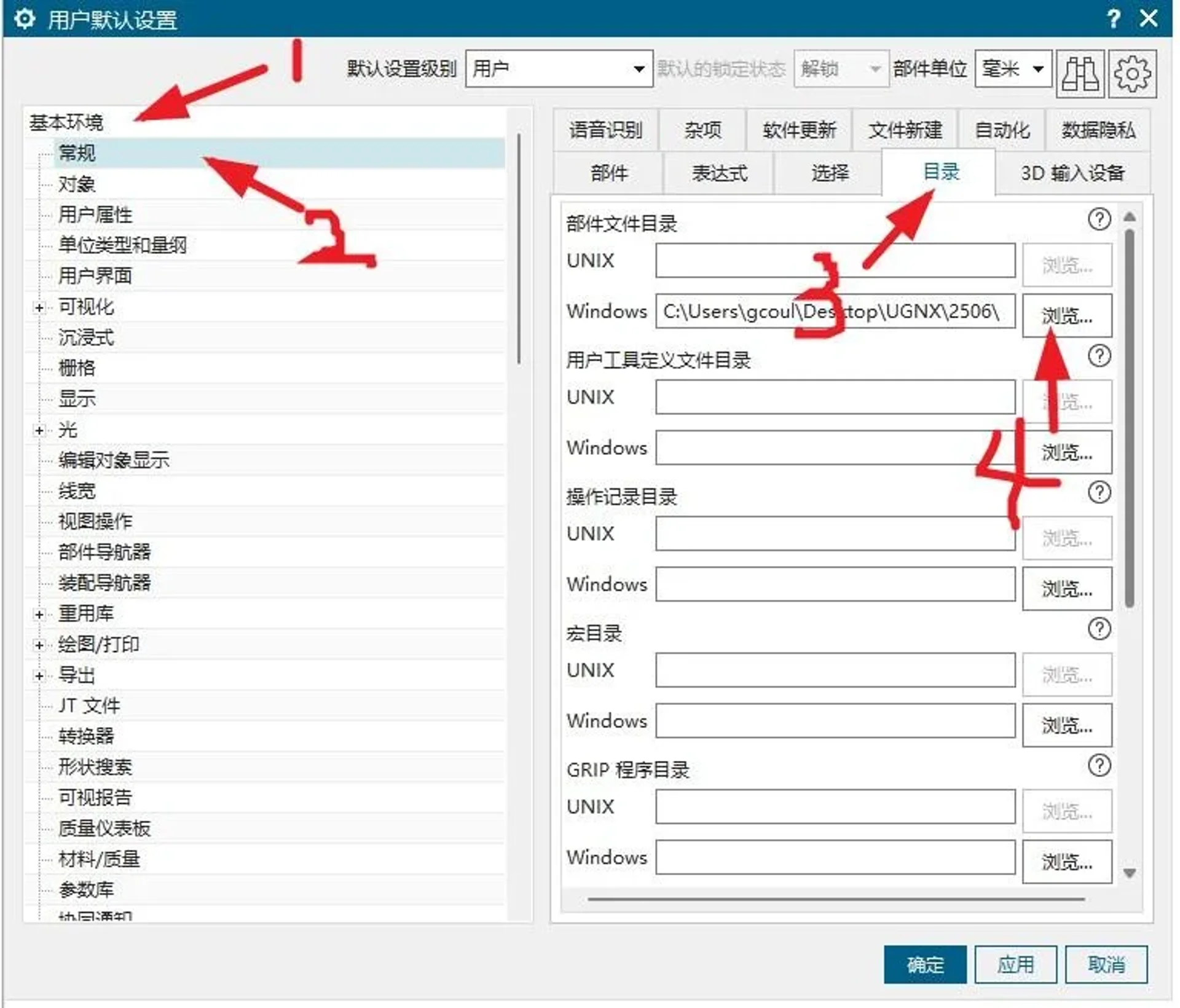1180x1008 pixels.
Task: Click the manage defaults gear icon
Action: 1133,74
